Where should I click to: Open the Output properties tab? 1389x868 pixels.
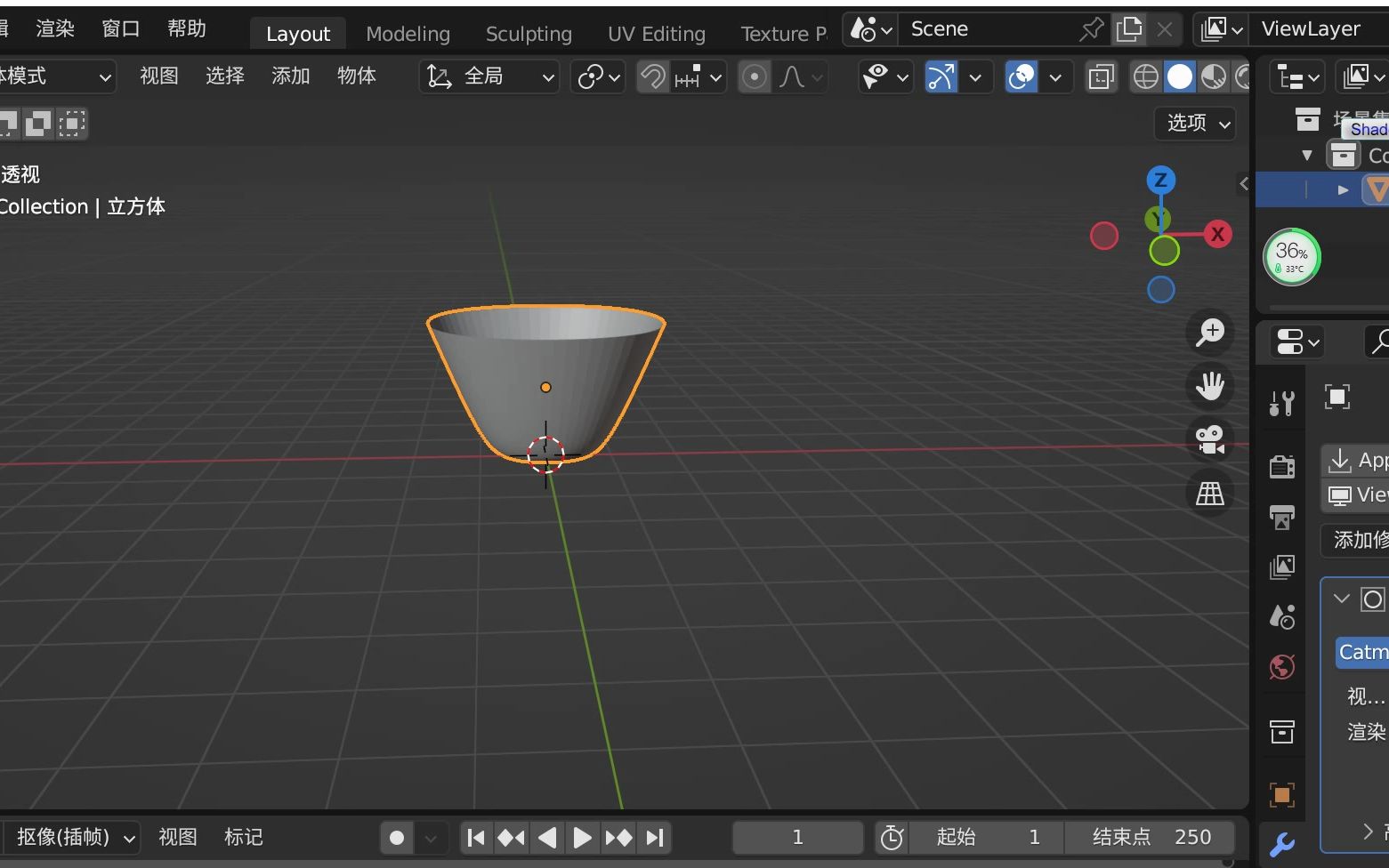click(x=1281, y=517)
